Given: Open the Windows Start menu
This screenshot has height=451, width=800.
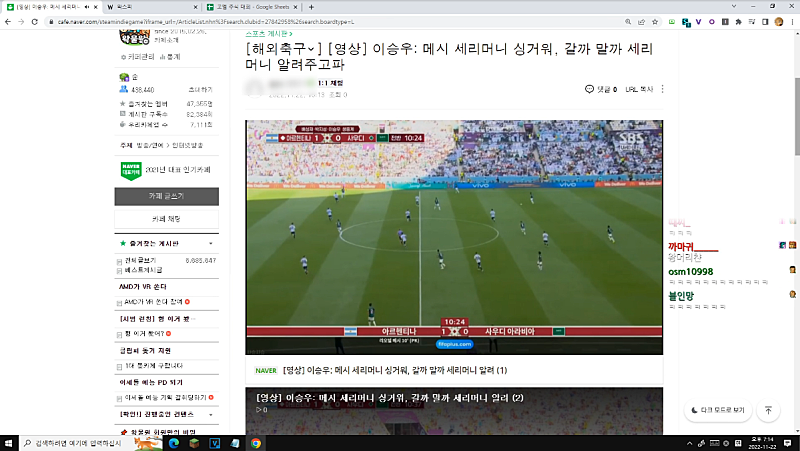Looking at the screenshot, I should pyautogui.click(x=9, y=443).
